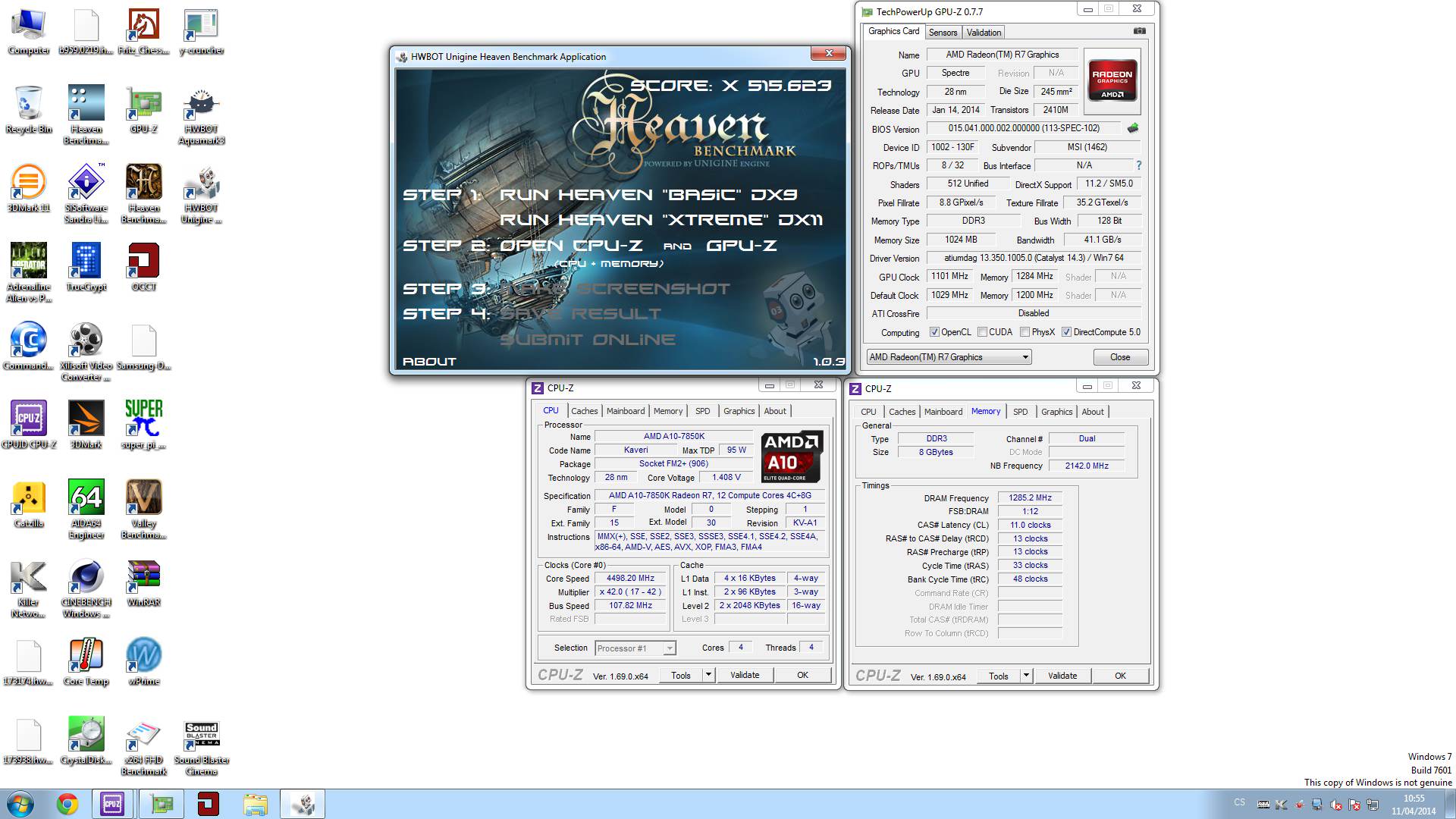Open File Explorer from the taskbar
This screenshot has width=1456, height=819.
click(x=256, y=804)
